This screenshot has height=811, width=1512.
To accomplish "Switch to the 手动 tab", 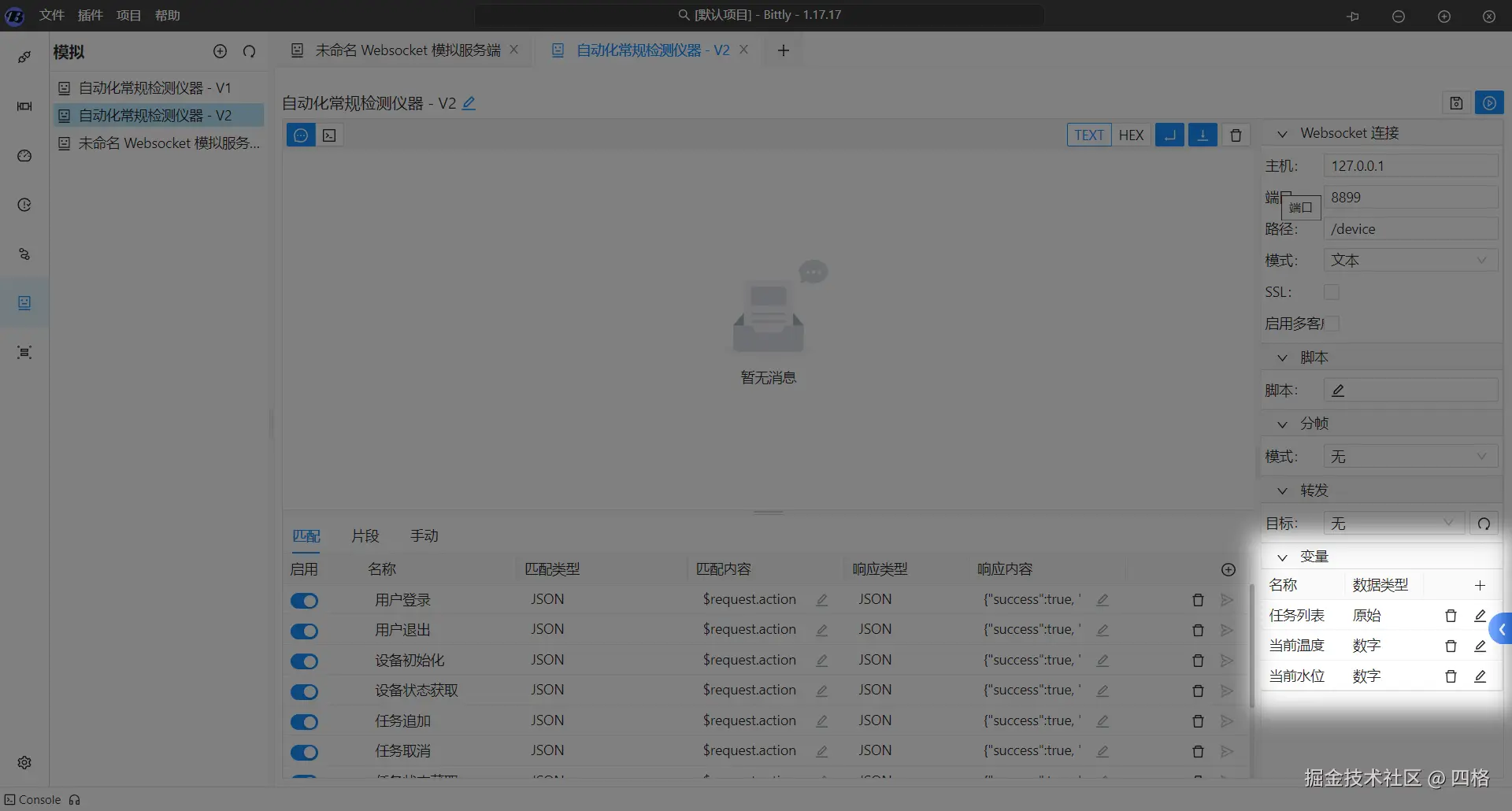I will [x=424, y=536].
